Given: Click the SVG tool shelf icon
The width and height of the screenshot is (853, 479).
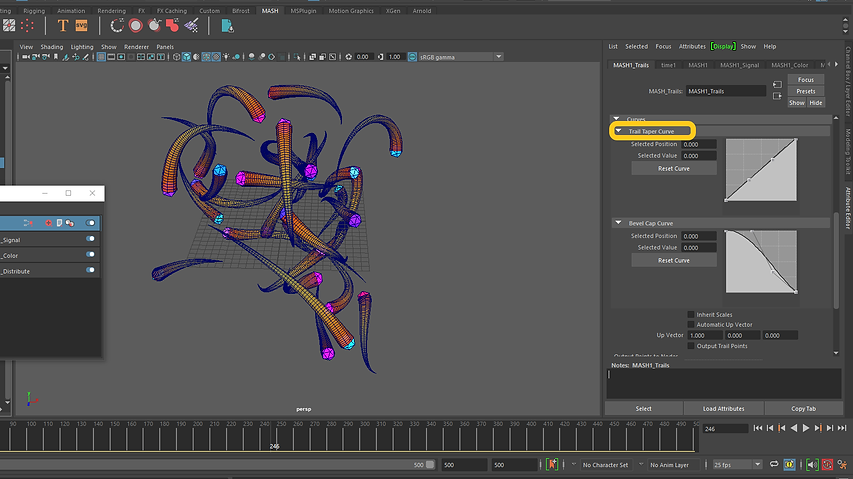Looking at the screenshot, I should coord(82,26).
